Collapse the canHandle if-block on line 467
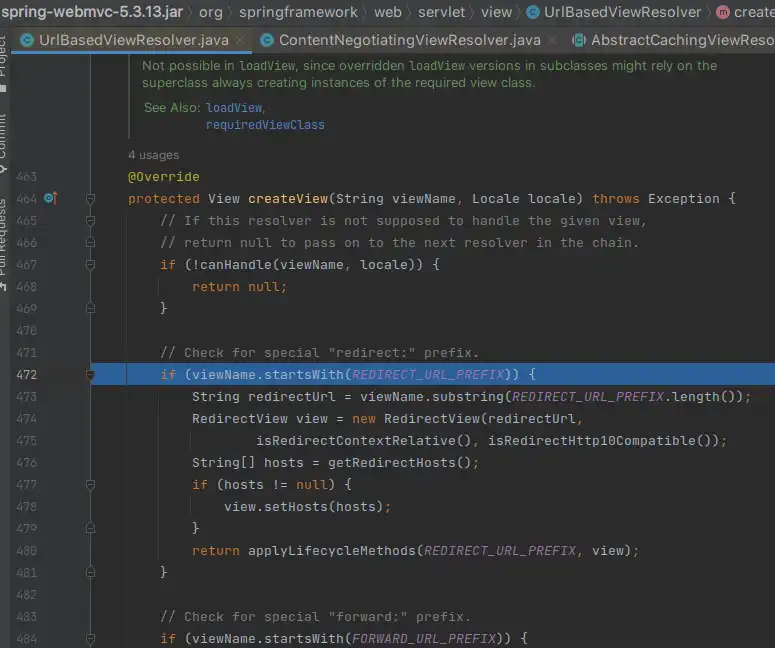The height and width of the screenshot is (648, 775). [x=90, y=265]
